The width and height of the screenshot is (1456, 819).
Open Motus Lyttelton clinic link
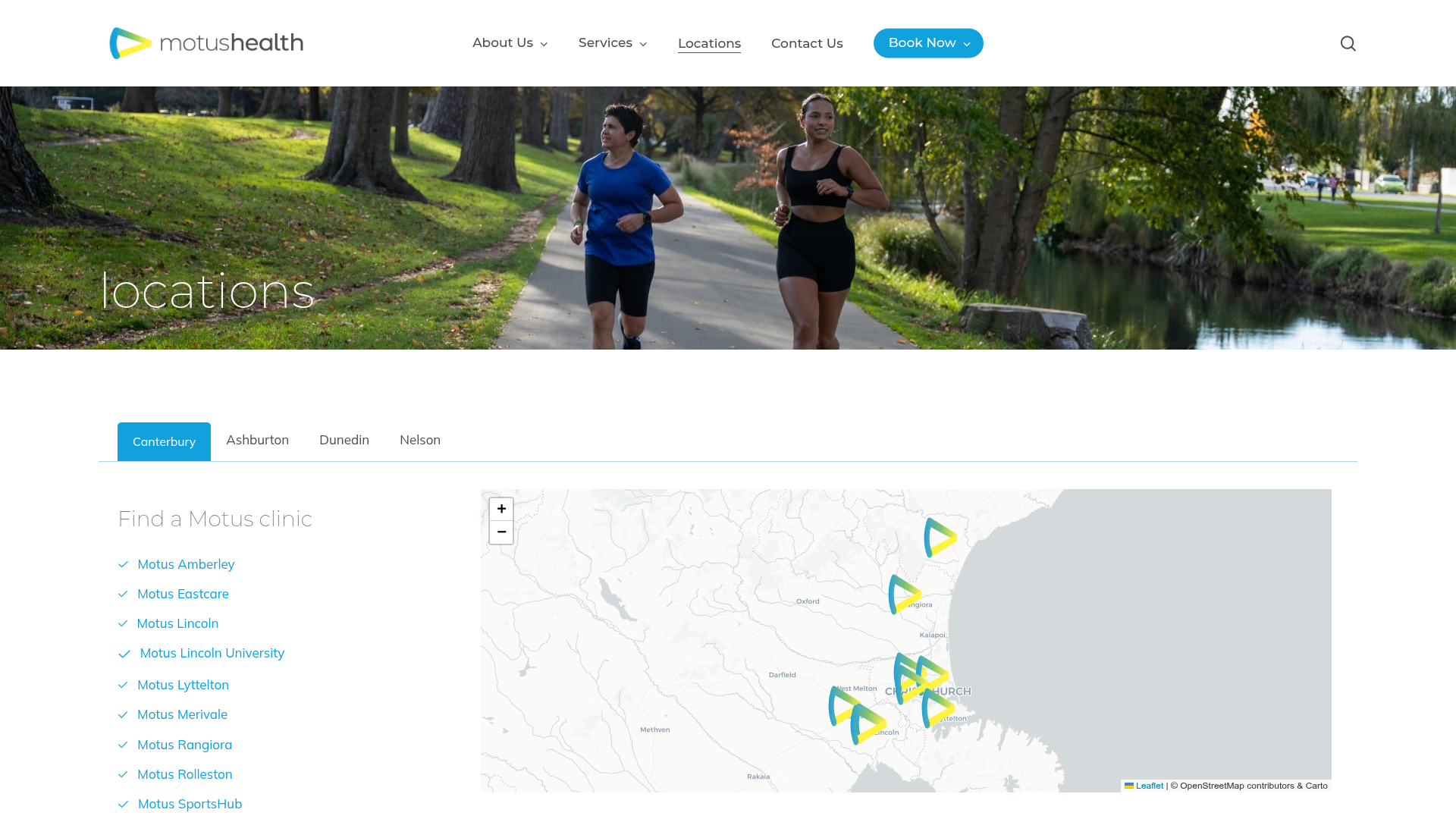(x=183, y=685)
